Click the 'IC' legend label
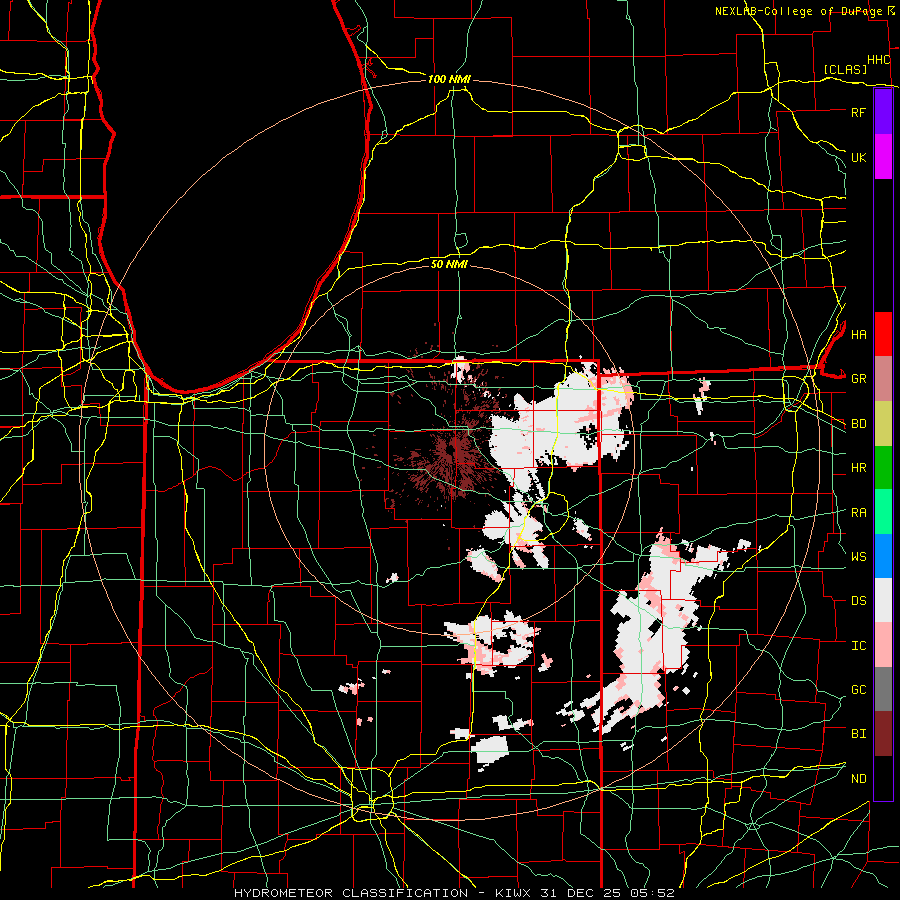The height and width of the screenshot is (900, 900). click(858, 646)
